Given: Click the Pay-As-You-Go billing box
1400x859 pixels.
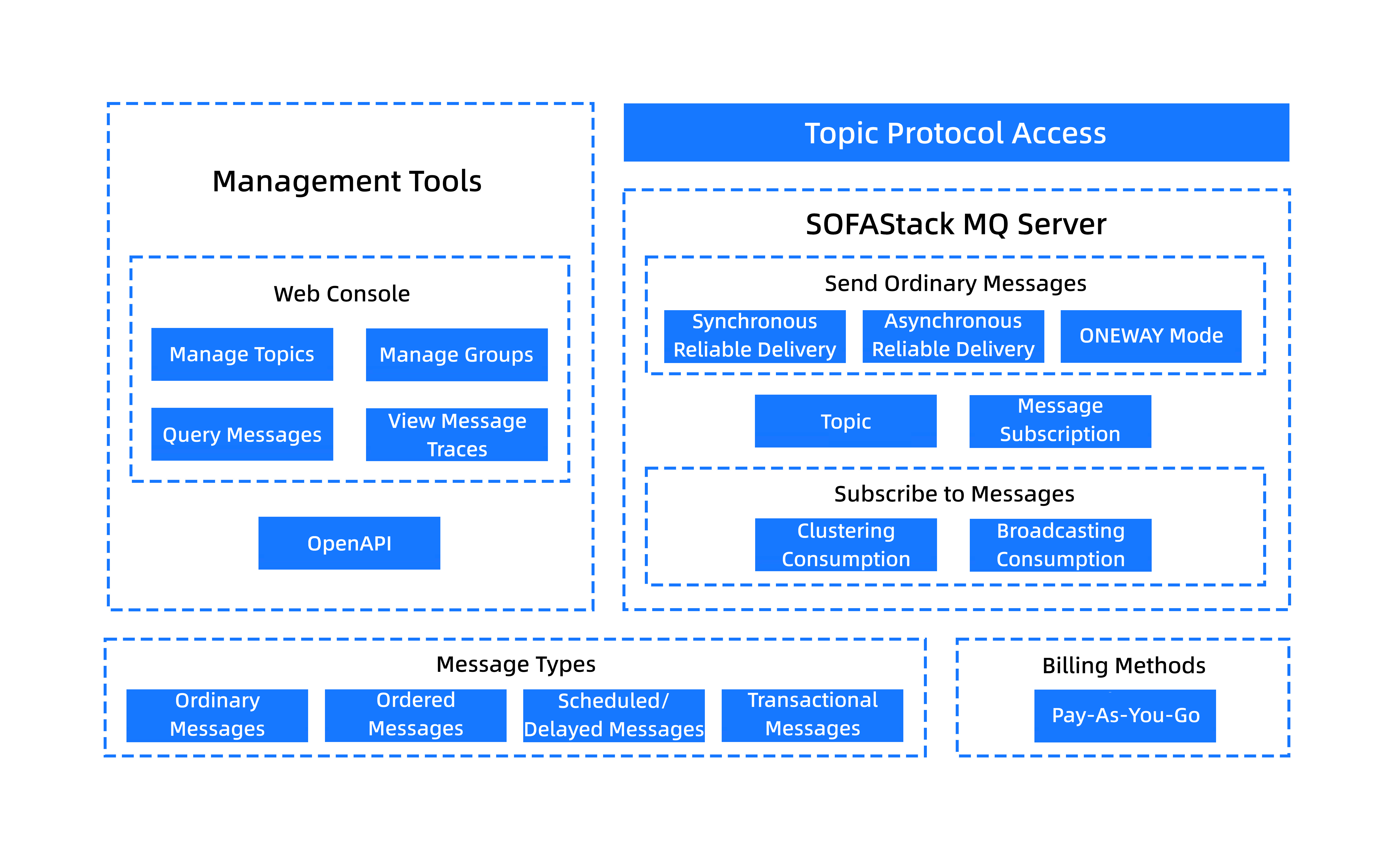Looking at the screenshot, I should (x=1125, y=716).
